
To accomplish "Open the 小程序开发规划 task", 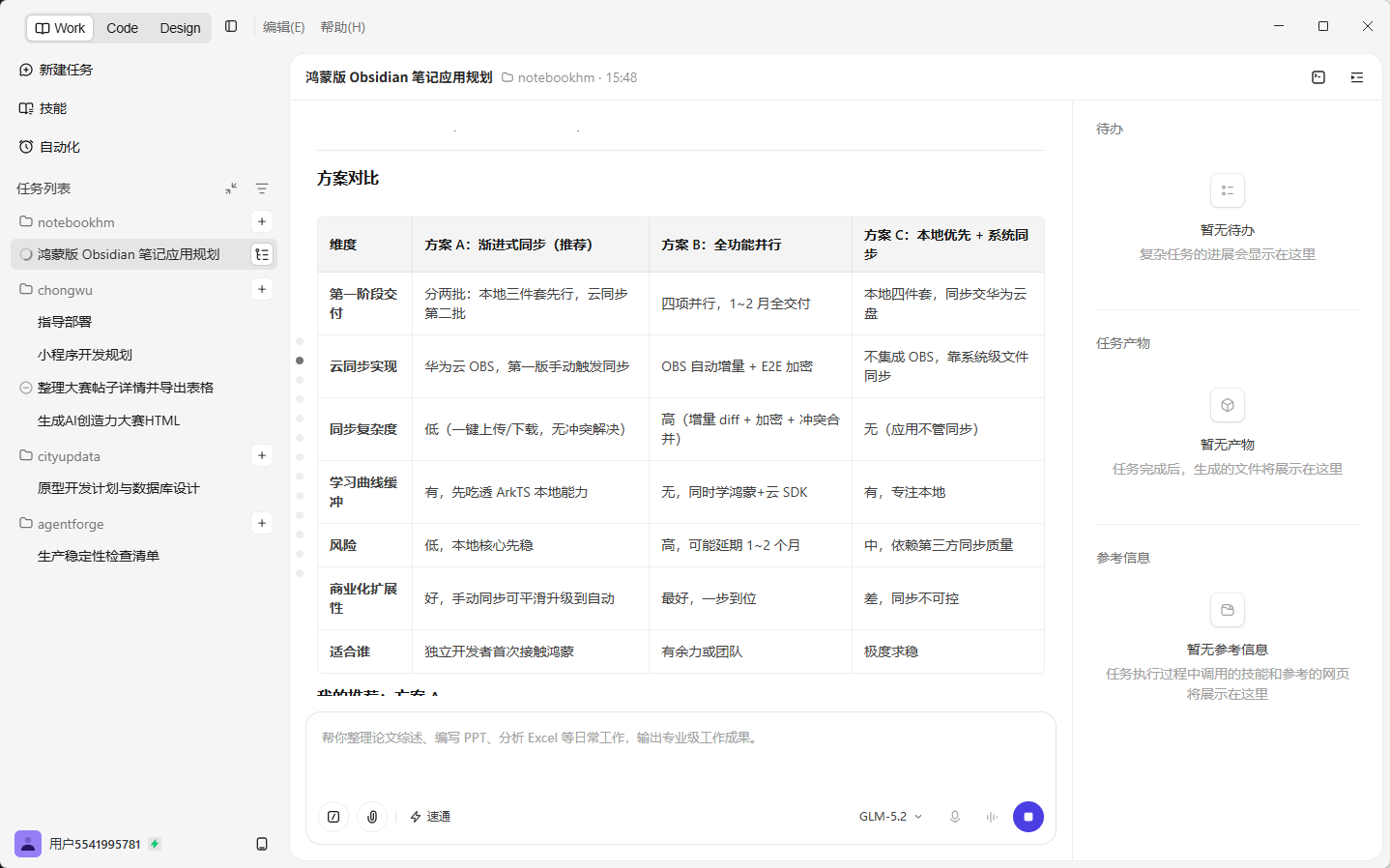I will 85,355.
